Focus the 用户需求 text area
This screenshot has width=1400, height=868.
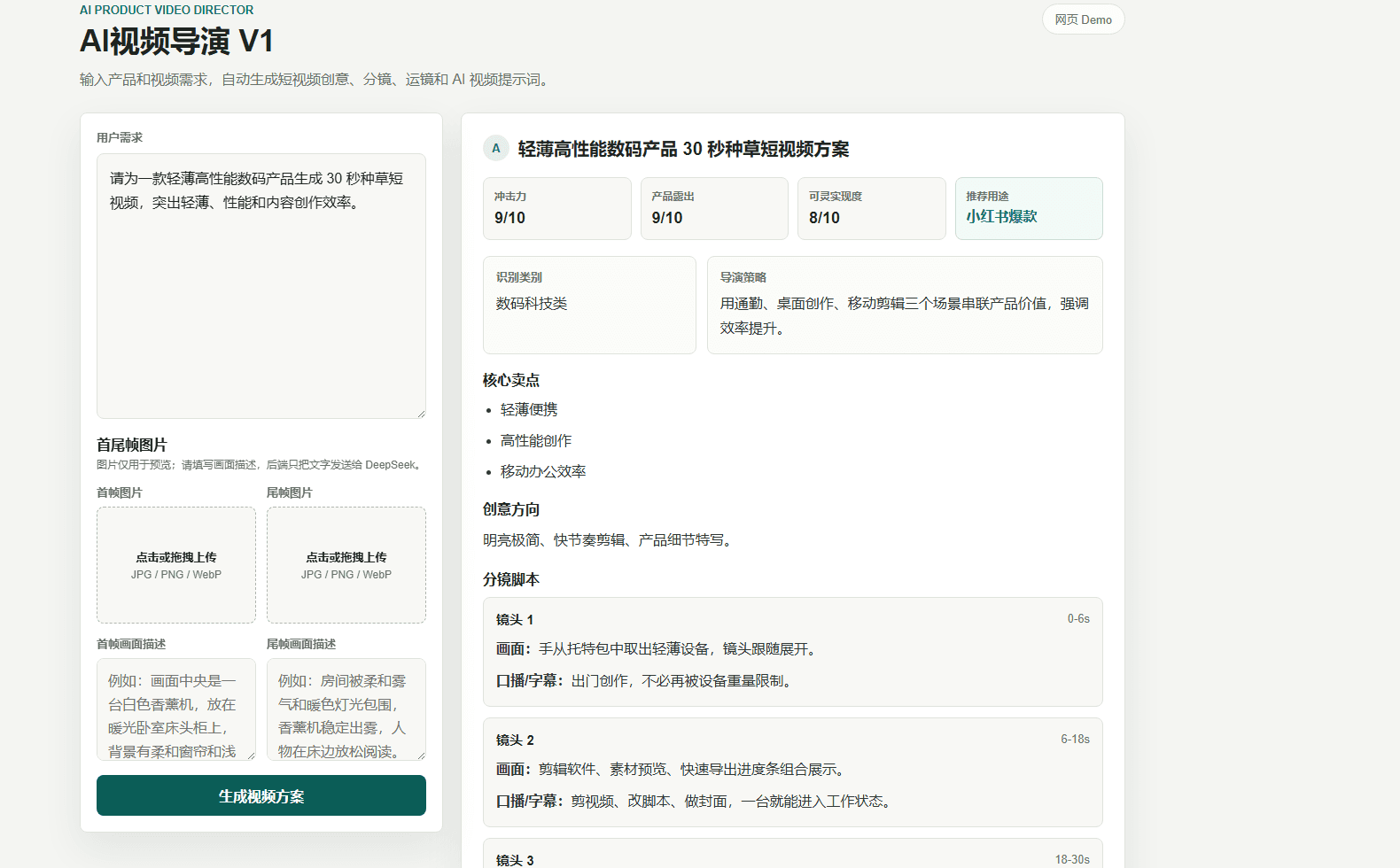[261, 286]
